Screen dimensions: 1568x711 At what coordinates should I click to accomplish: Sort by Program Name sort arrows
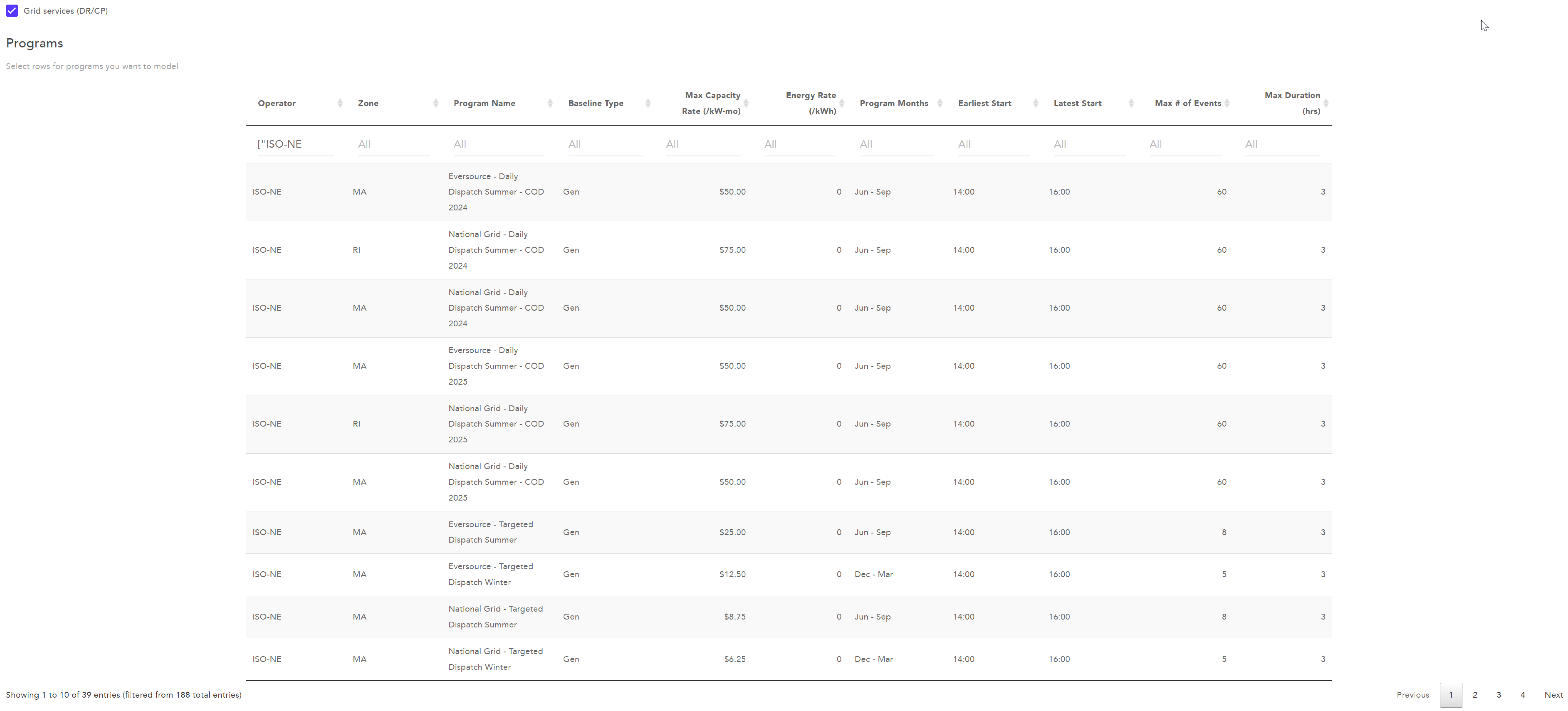click(550, 103)
